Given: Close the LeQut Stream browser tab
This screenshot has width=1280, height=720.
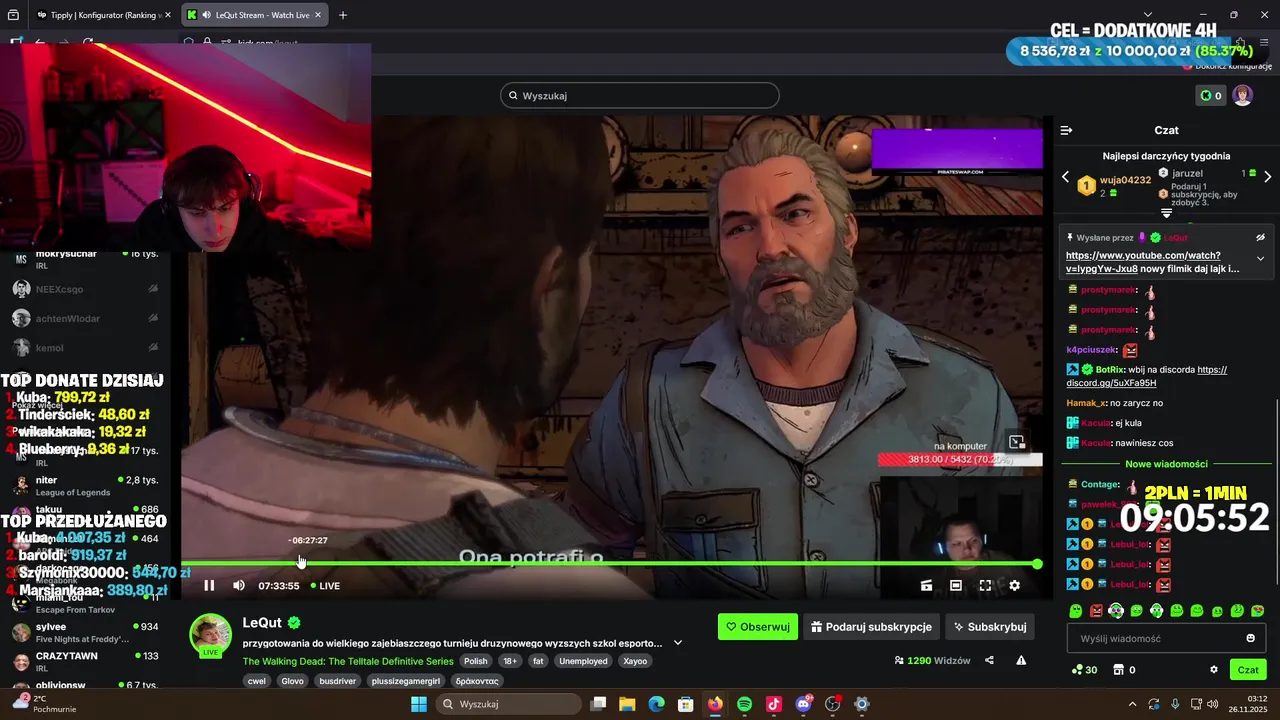Looking at the screenshot, I should tap(318, 15).
